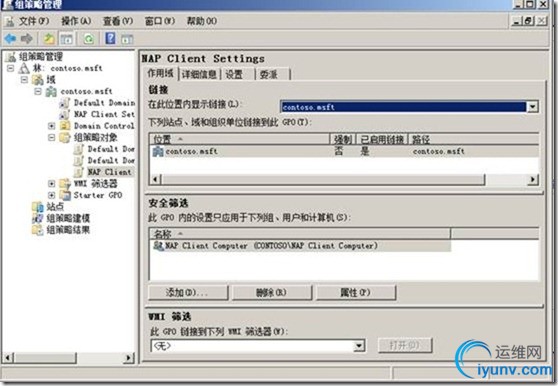The width and height of the screenshot is (558, 386).
Task: Sort by the 位置 column header
Action: point(239,139)
